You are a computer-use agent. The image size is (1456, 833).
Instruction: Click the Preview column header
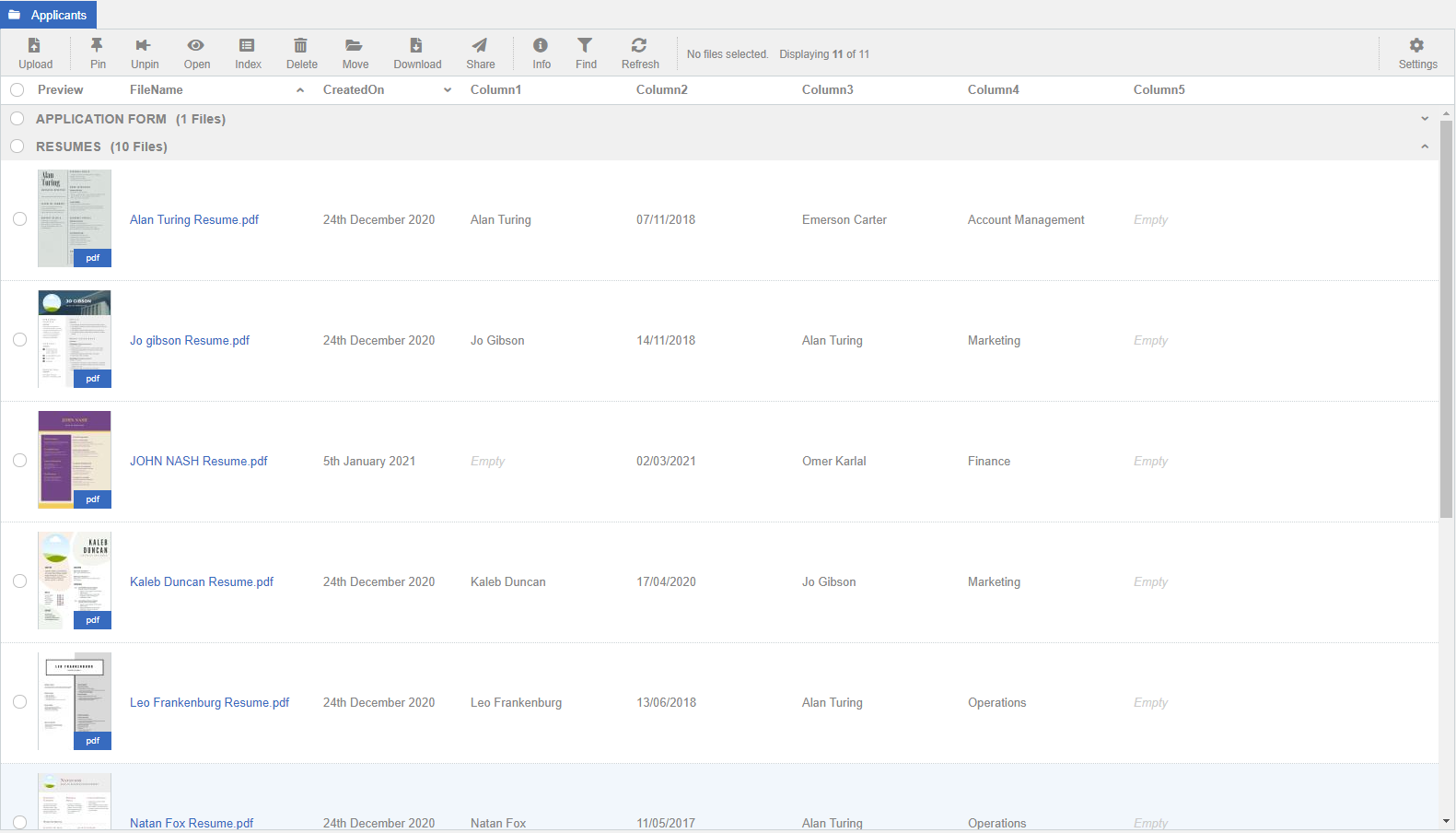60,90
